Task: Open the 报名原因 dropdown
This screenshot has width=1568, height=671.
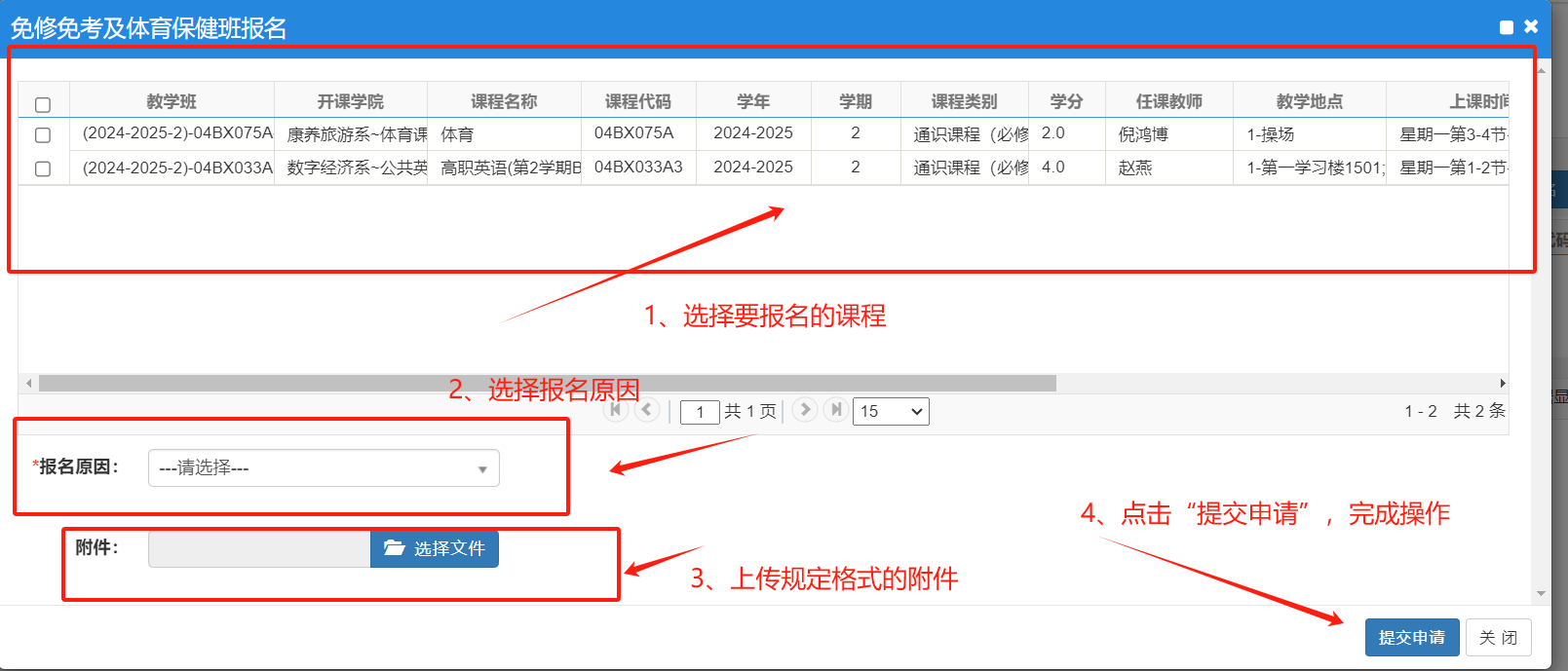Action: coord(324,468)
